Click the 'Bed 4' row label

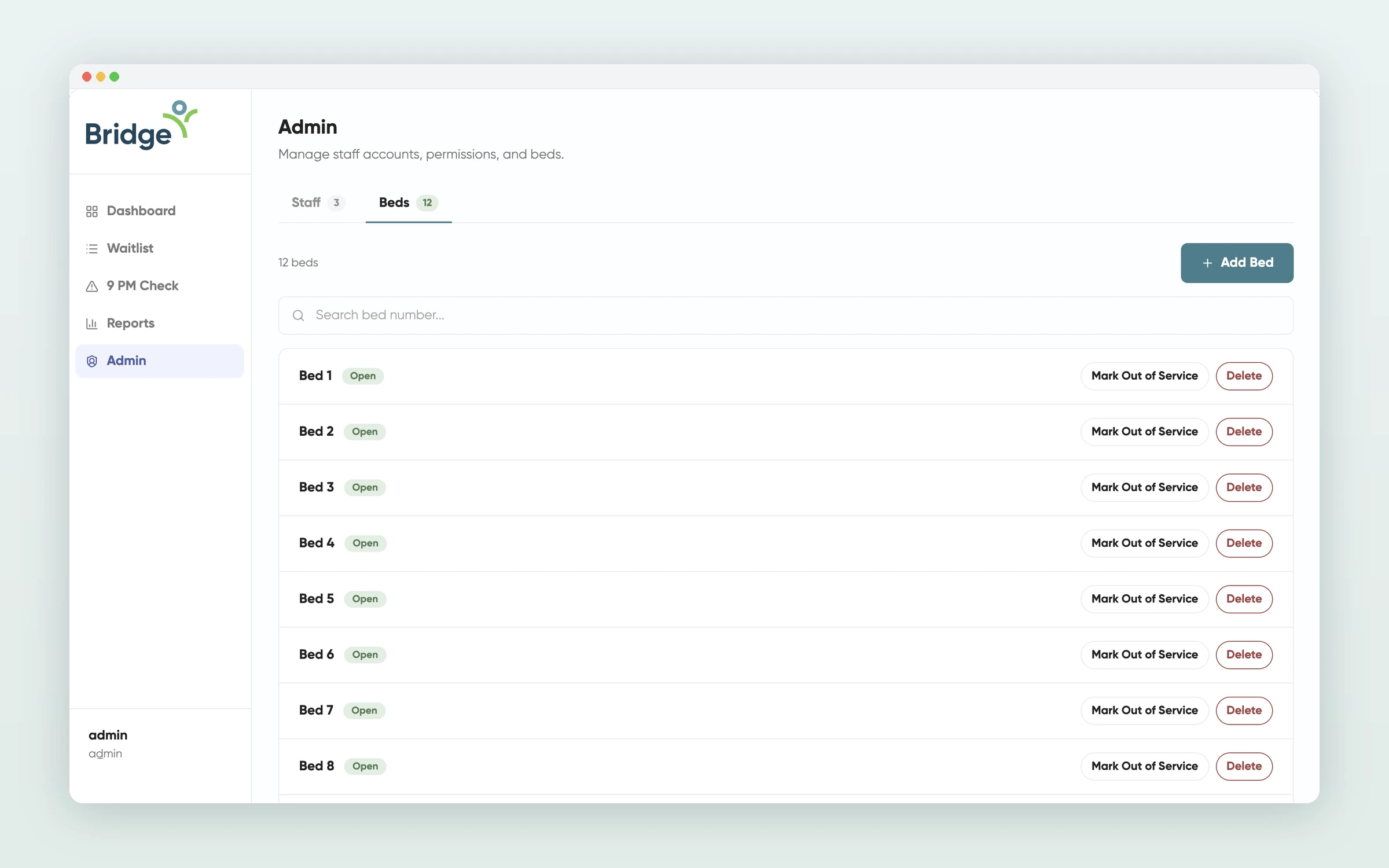click(x=317, y=543)
